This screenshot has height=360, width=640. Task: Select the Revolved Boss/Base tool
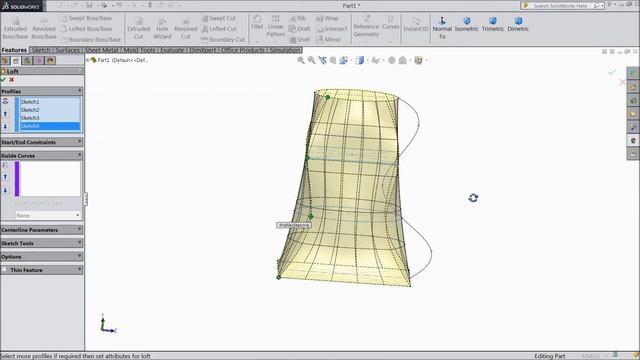(x=44, y=28)
